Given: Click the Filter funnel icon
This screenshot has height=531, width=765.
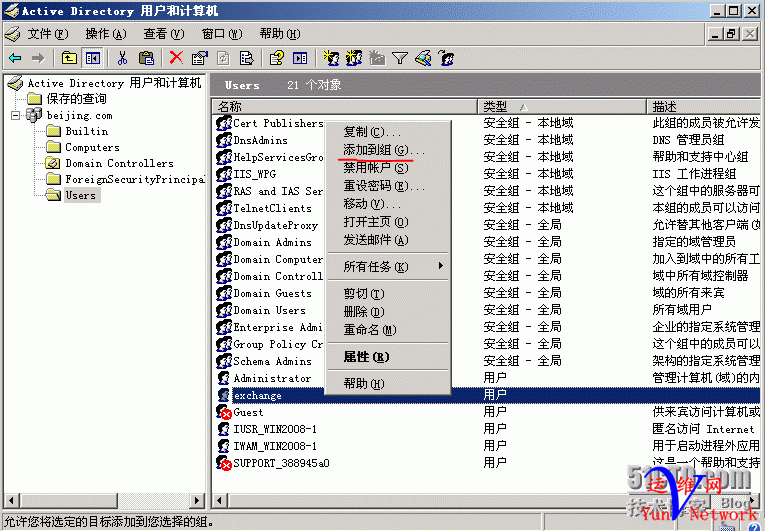Looking at the screenshot, I should 400,59.
